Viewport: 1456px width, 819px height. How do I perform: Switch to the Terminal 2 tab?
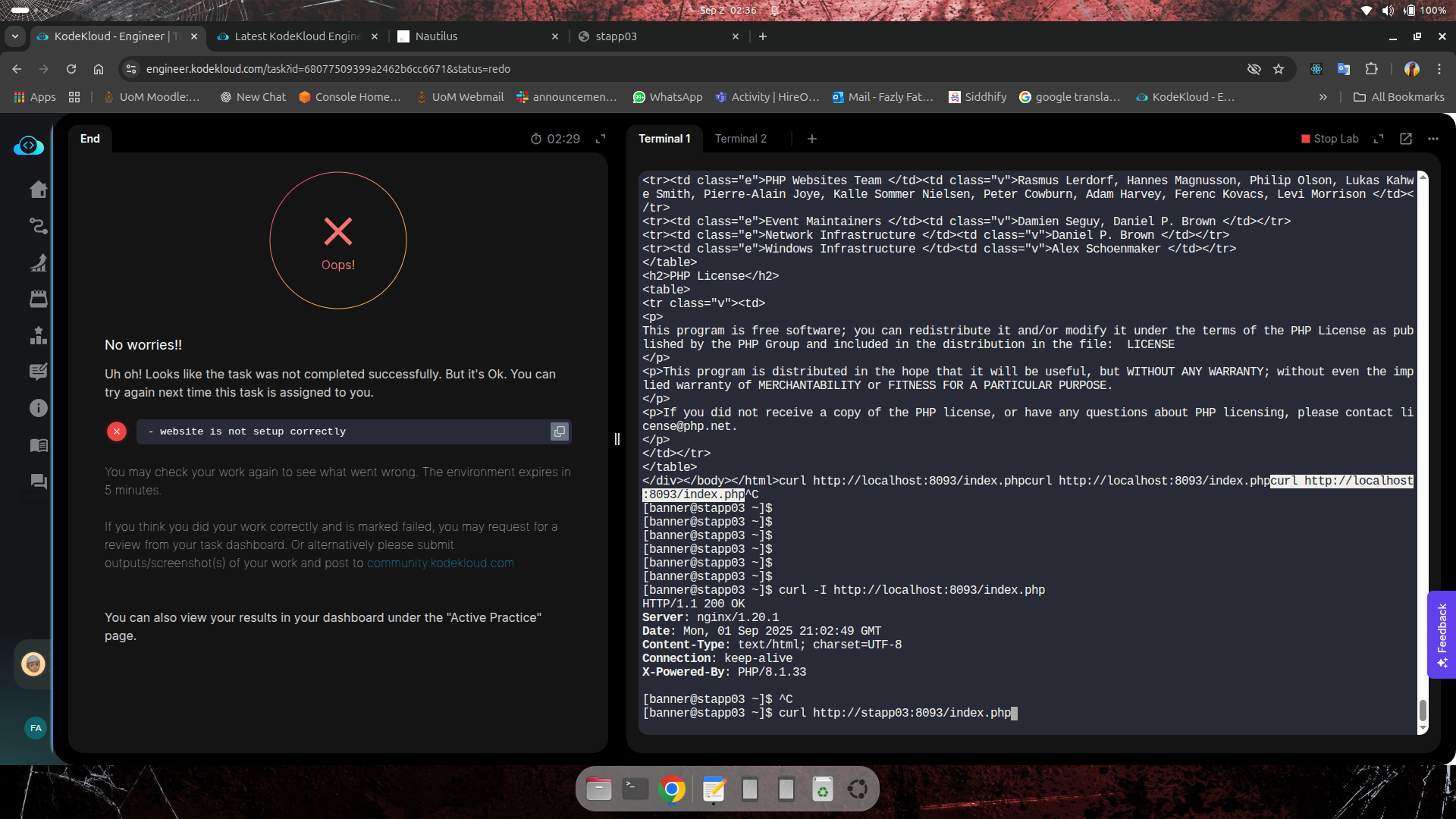pyautogui.click(x=740, y=139)
